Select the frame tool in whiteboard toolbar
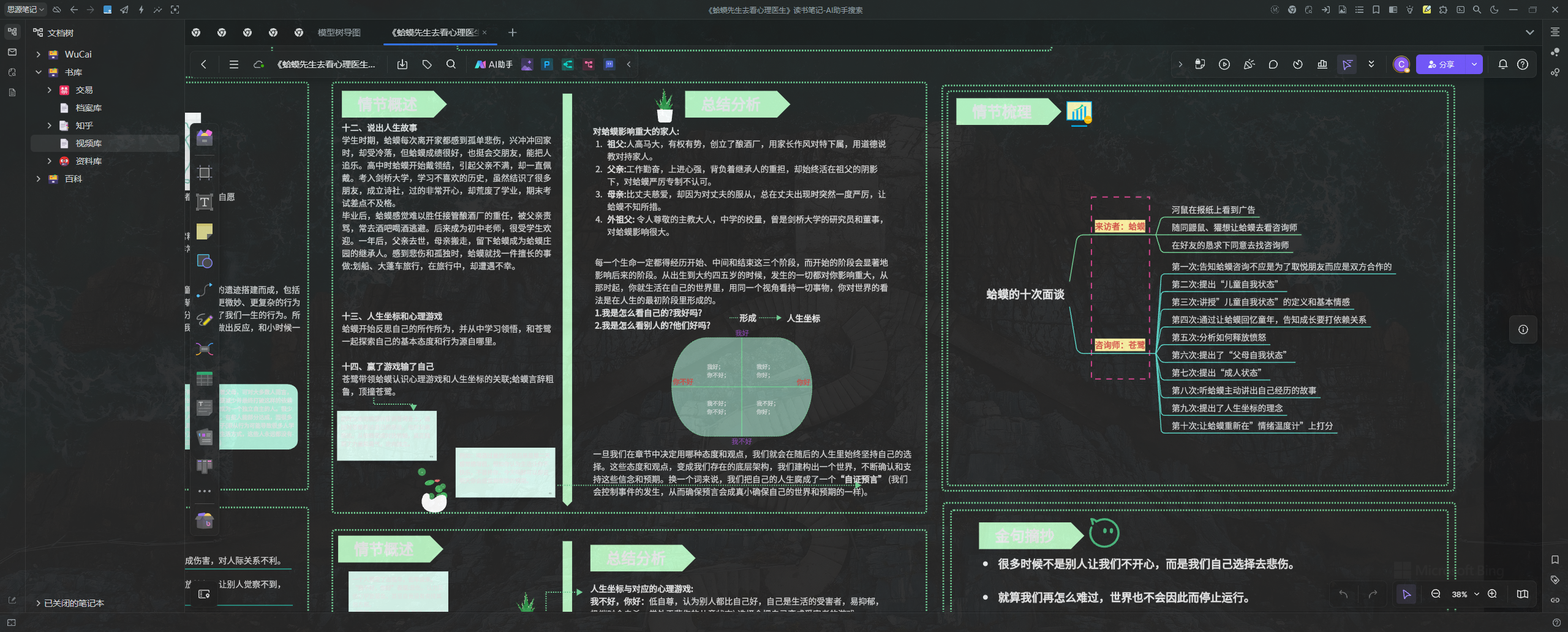The image size is (1568, 632). pyautogui.click(x=205, y=172)
